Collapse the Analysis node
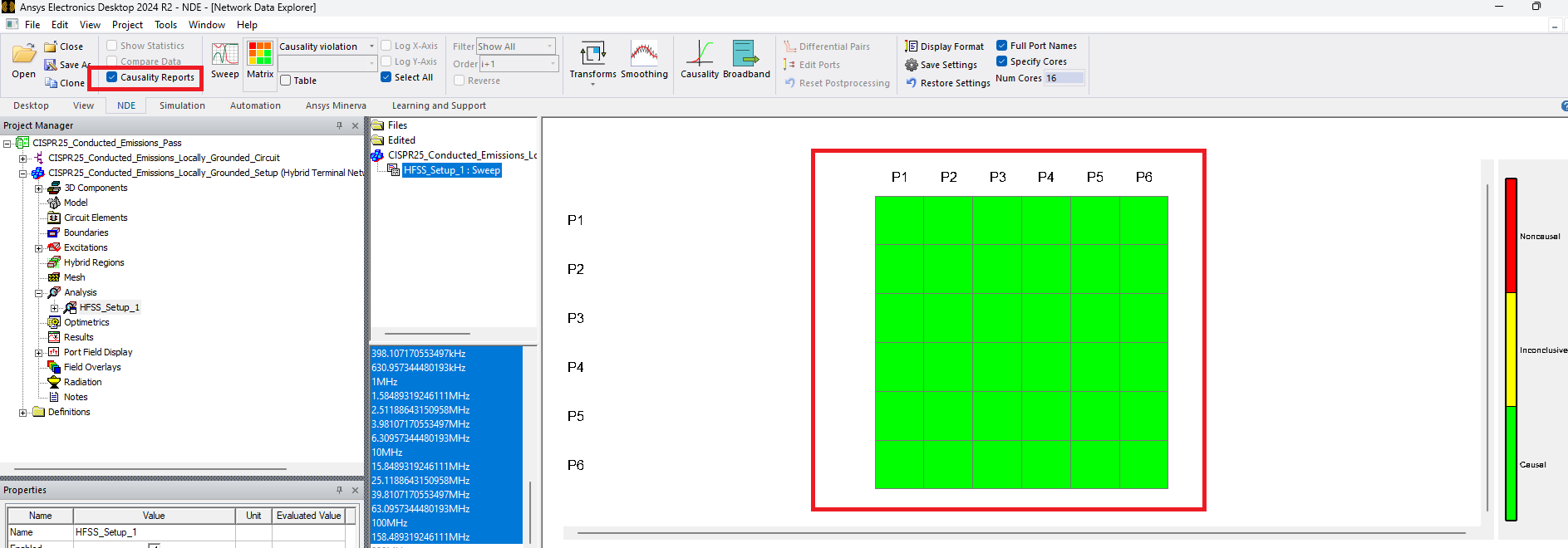 [38, 292]
